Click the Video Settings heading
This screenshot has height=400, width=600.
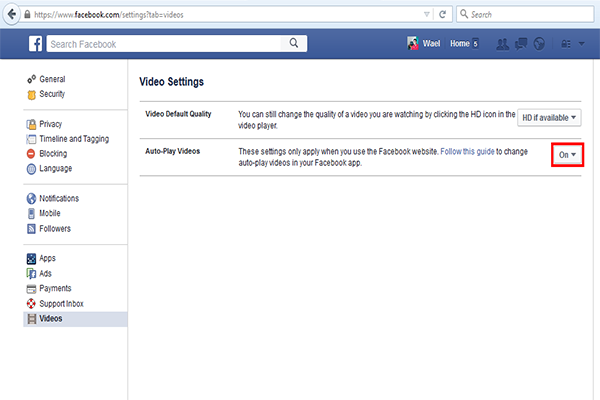tap(171, 82)
